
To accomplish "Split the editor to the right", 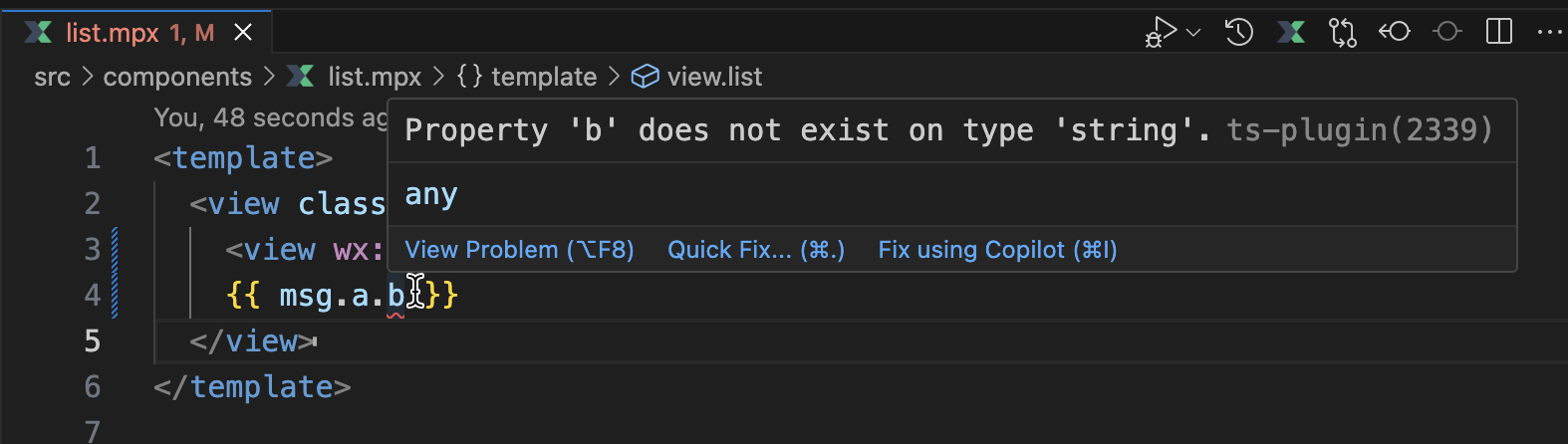I will pyautogui.click(x=1499, y=32).
